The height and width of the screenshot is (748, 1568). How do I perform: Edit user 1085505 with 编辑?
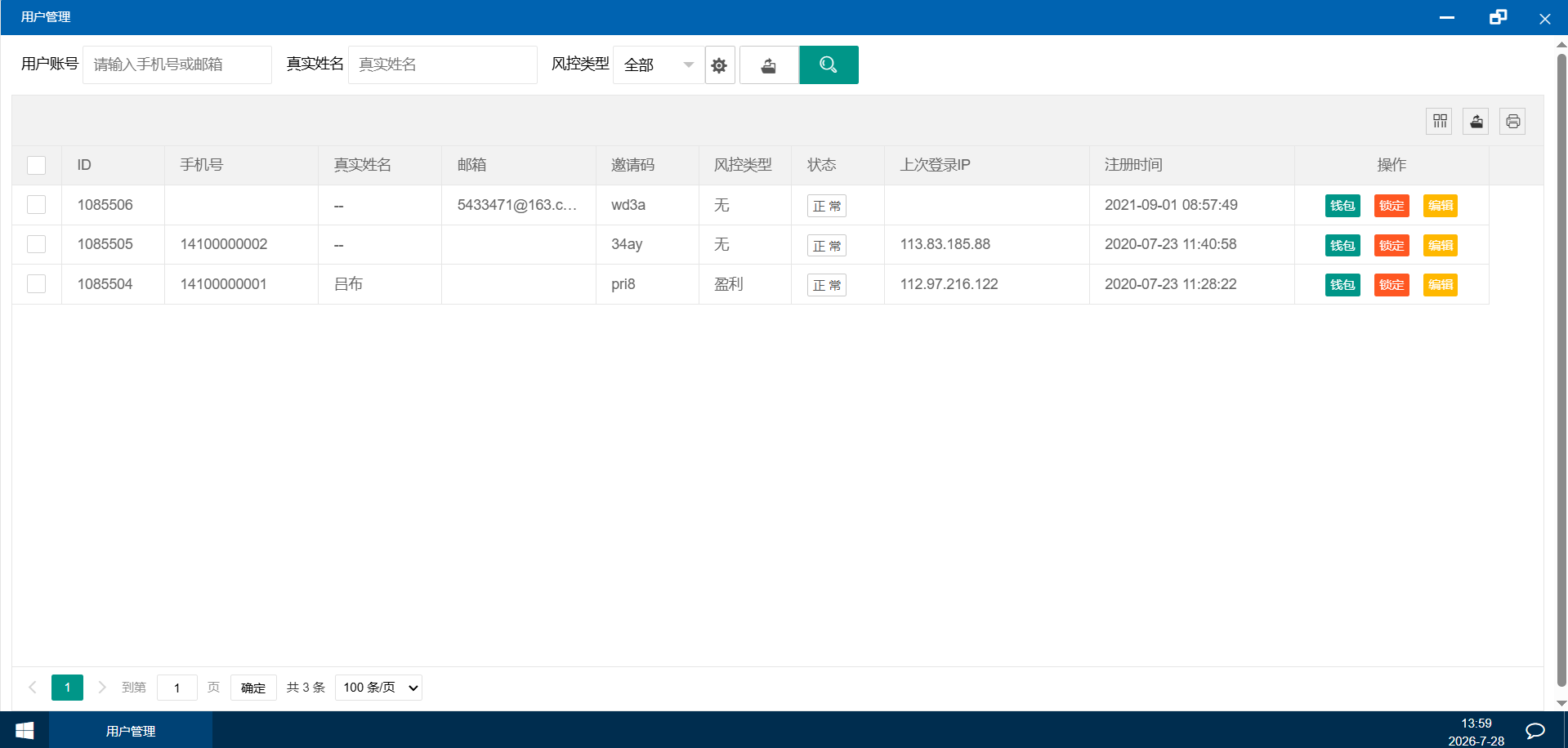point(1441,245)
